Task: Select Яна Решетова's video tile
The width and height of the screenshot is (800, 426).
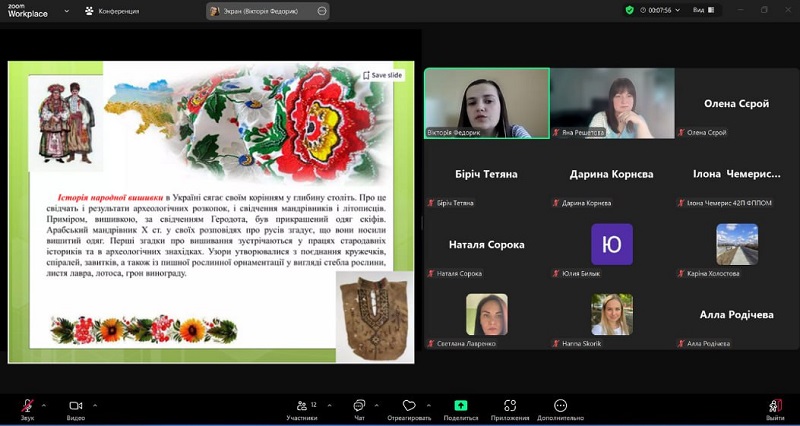Action: point(612,103)
